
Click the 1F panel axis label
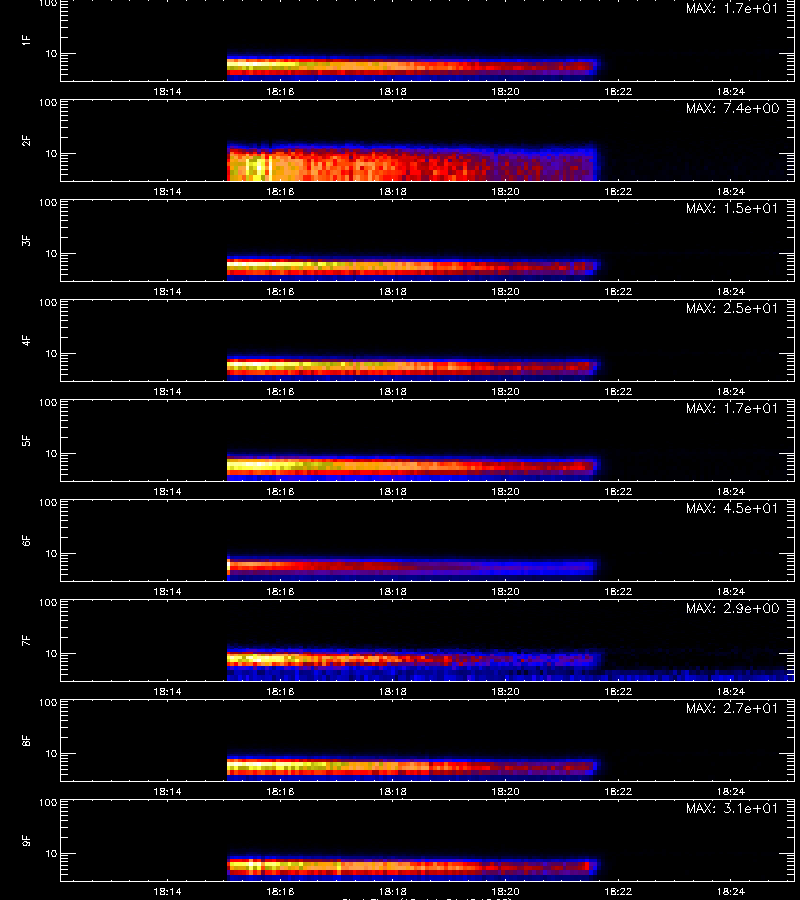[x=26, y=40]
